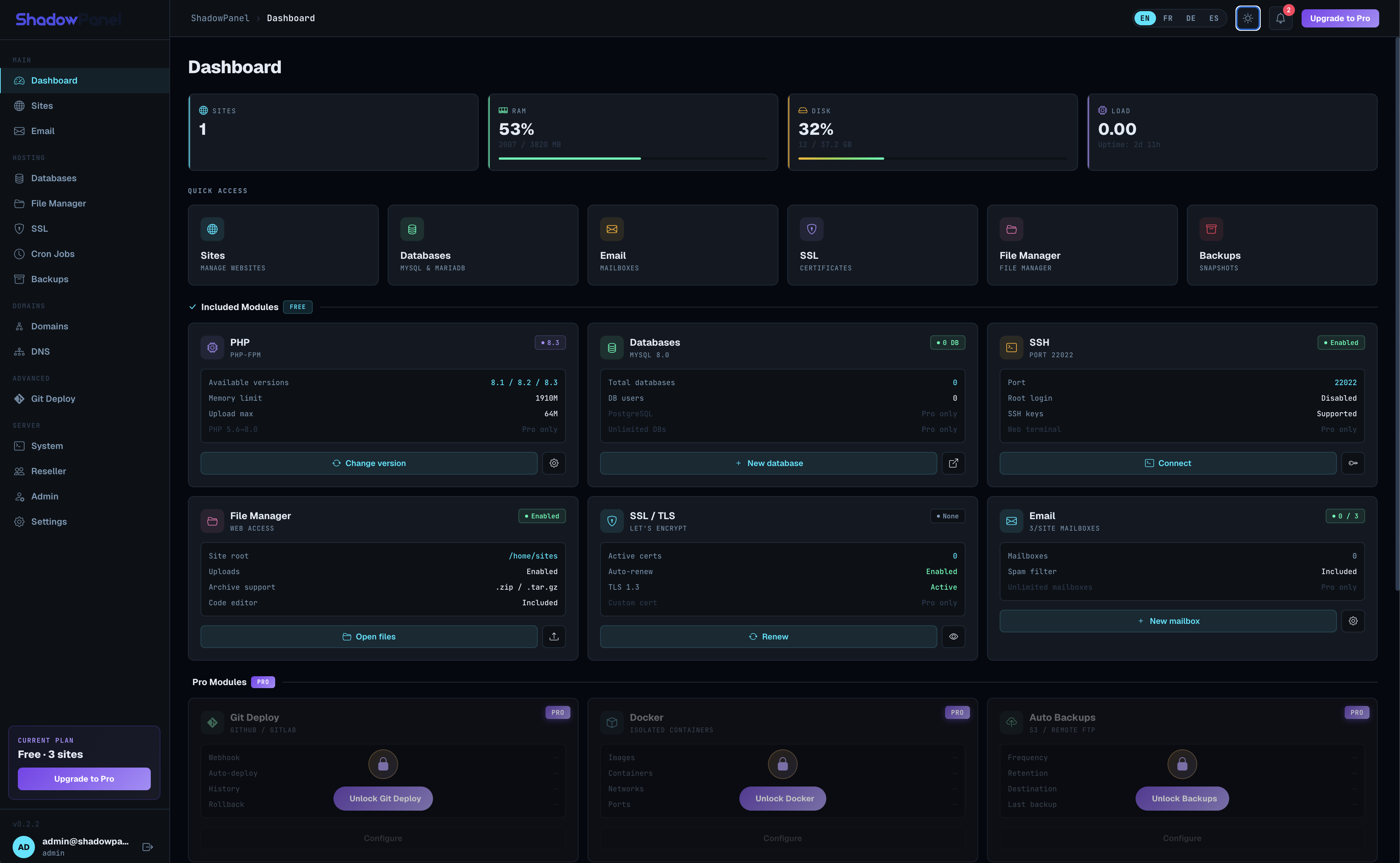Click the logout icon beside admin account
The height and width of the screenshot is (863, 1400).
coord(147,847)
